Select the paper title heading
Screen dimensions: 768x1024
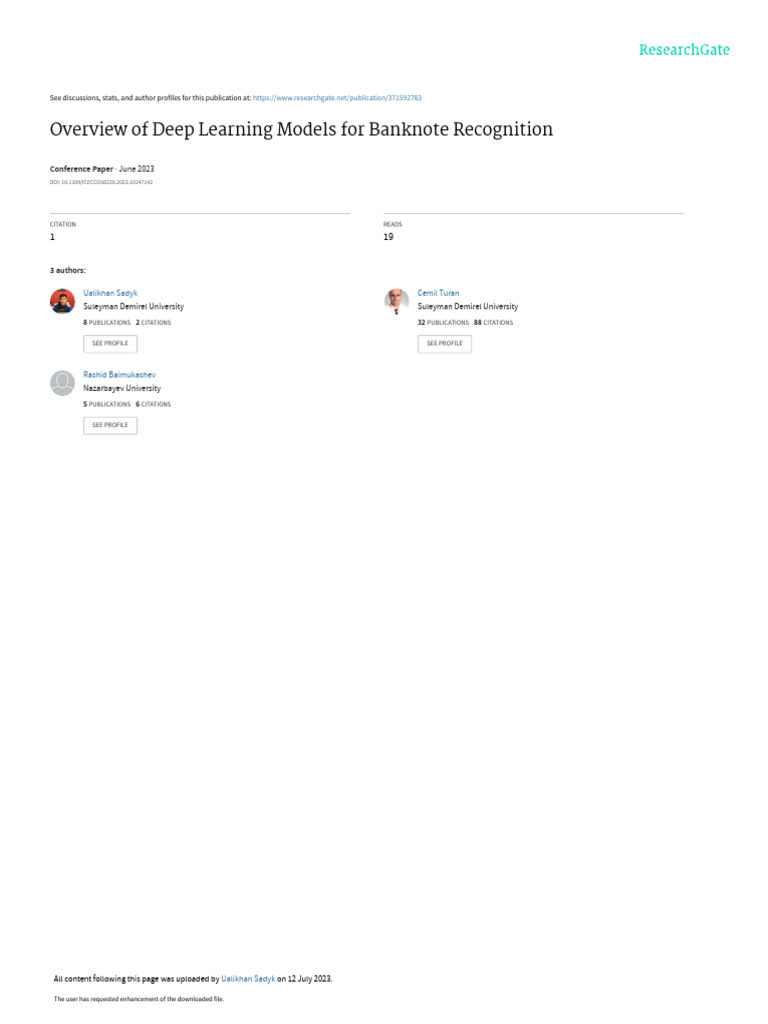coord(301,129)
